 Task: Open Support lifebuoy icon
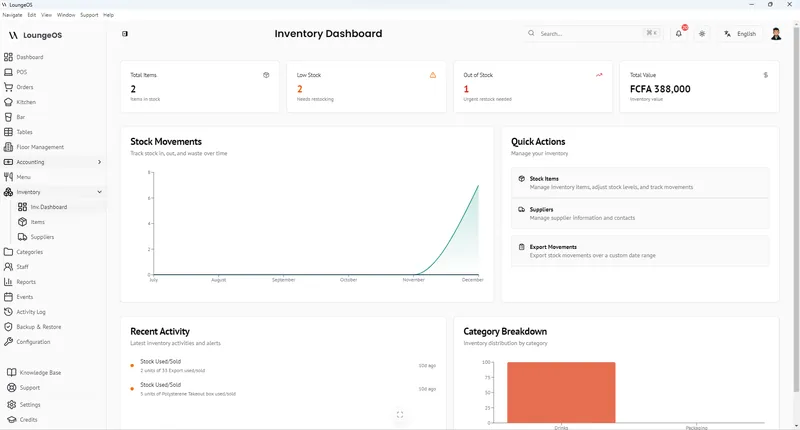click(x=11, y=388)
